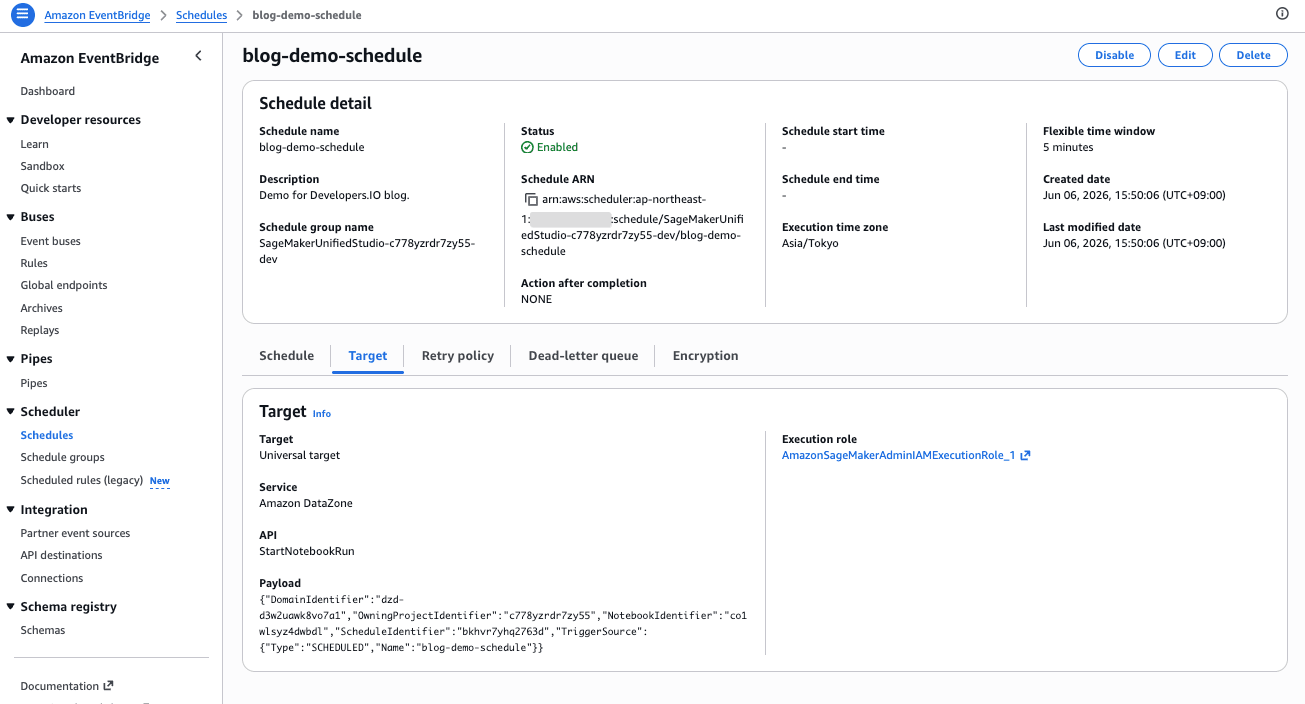This screenshot has width=1305, height=704.
Task: Open Archives in the sidebar
Action: click(x=41, y=308)
